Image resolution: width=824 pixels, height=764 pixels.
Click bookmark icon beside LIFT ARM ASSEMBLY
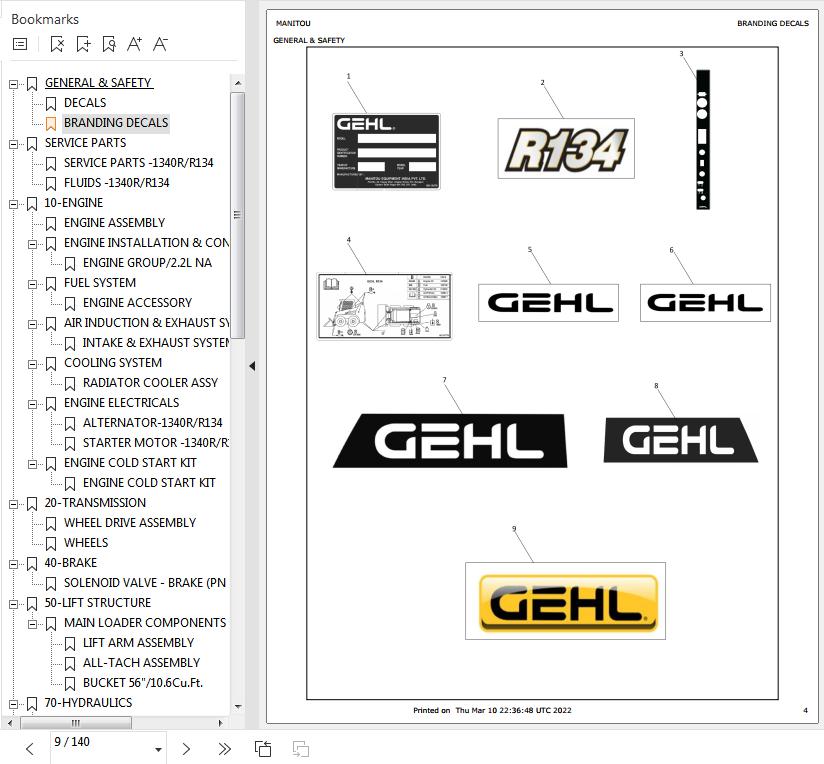(x=70, y=644)
